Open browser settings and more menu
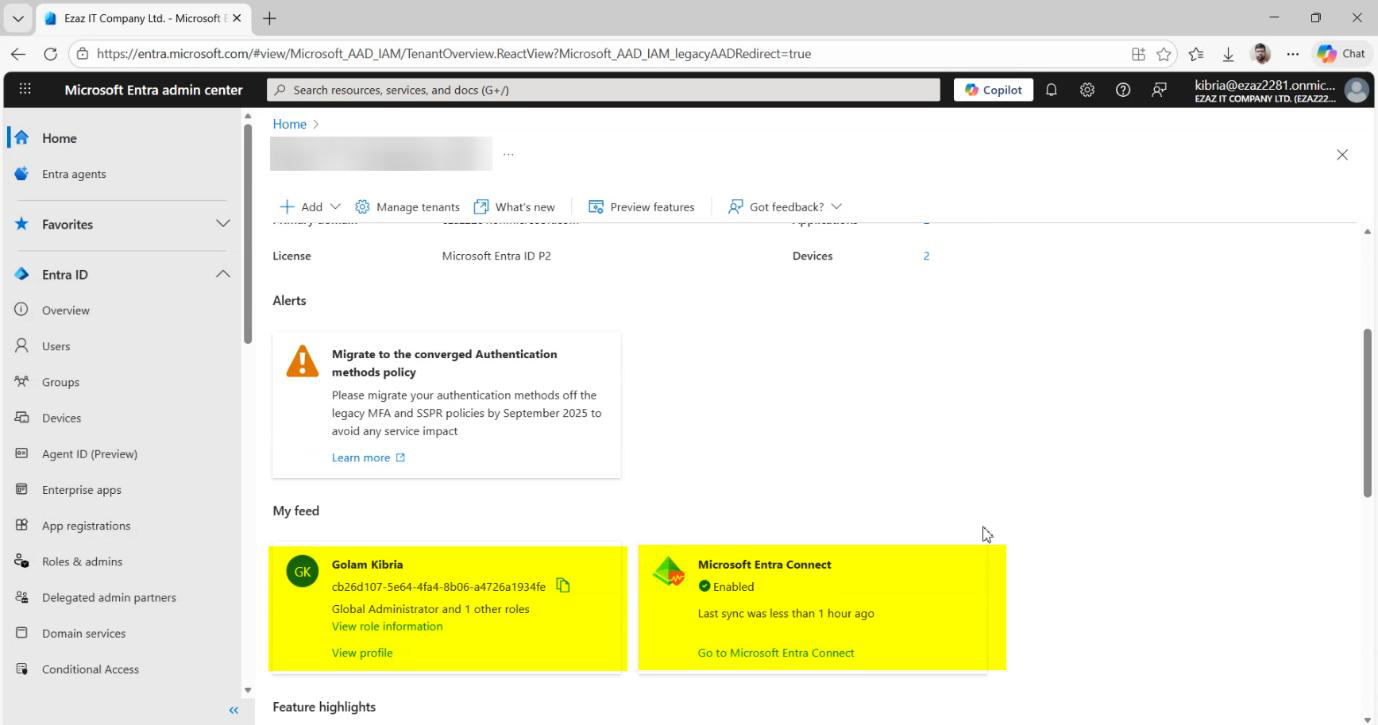Viewport: 1378px width, 725px height. [1293, 54]
